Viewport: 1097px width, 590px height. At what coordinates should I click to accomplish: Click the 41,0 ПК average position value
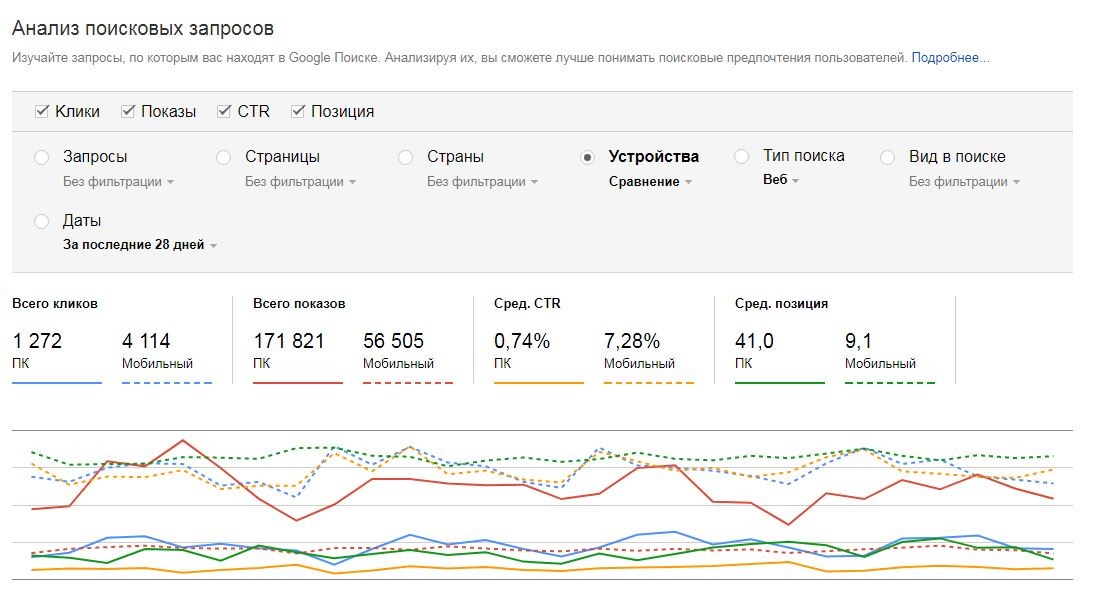754,341
